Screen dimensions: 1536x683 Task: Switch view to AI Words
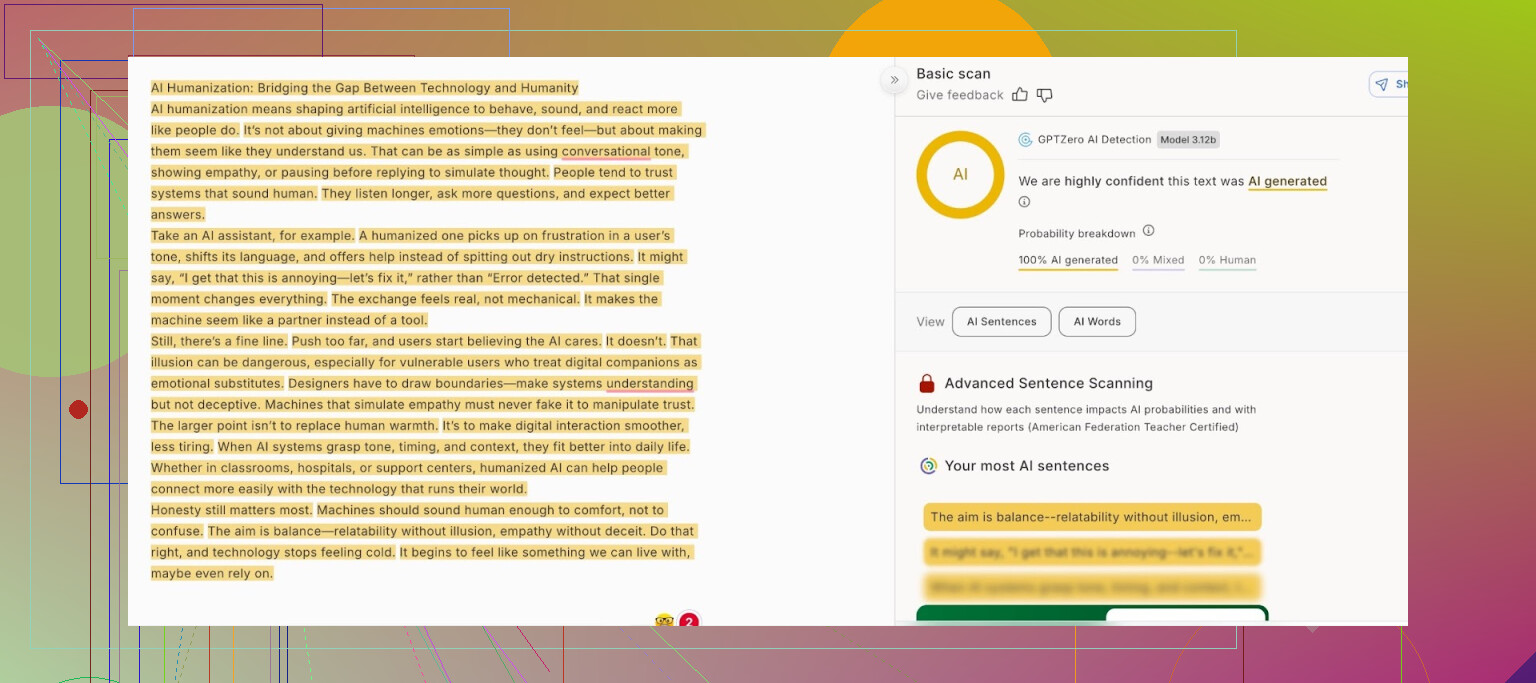(x=1097, y=322)
